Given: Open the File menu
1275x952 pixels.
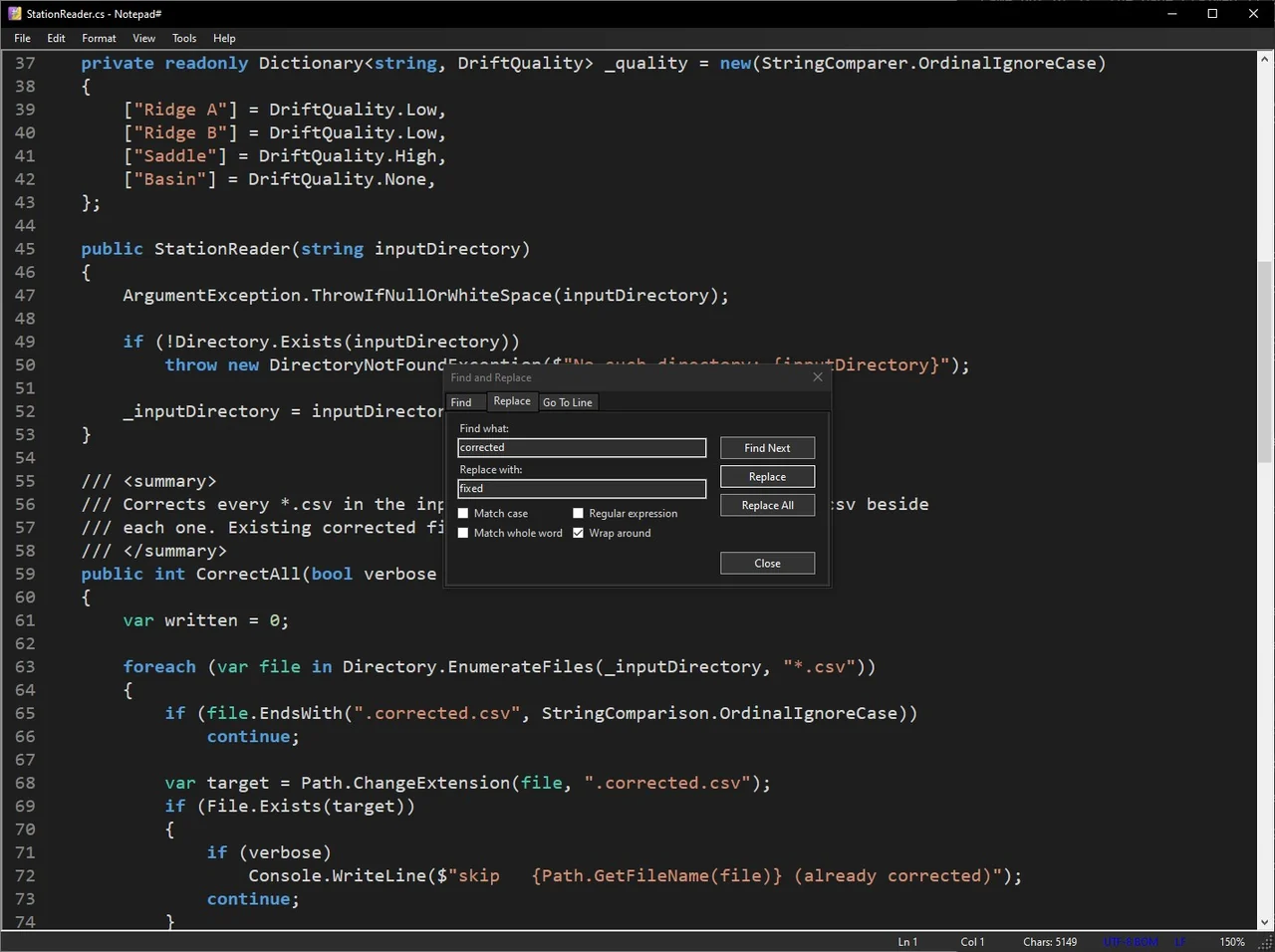Looking at the screenshot, I should click(23, 38).
